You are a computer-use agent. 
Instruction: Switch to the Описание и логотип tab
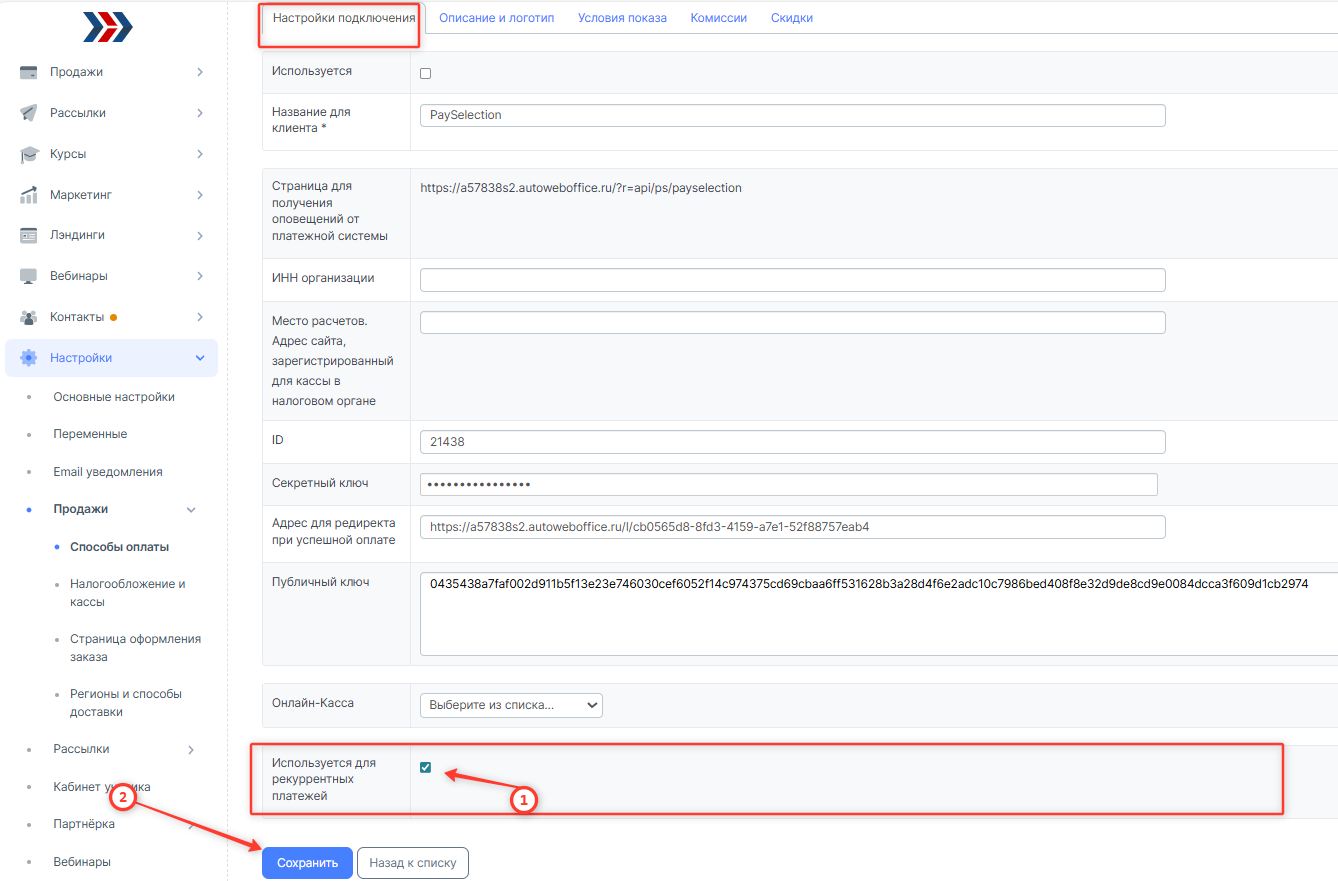496,18
